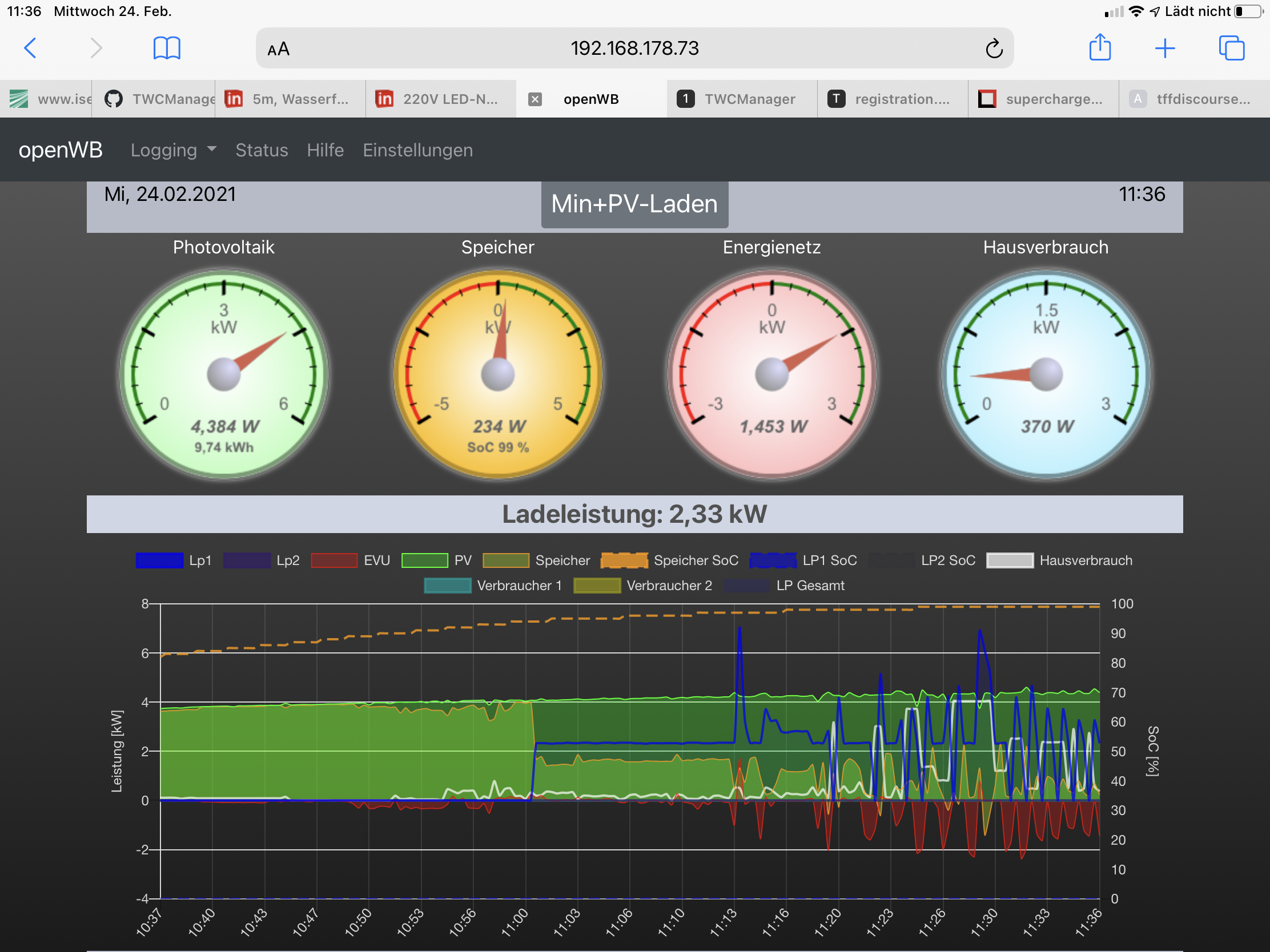Open the Einstellungen menu item

(x=417, y=150)
